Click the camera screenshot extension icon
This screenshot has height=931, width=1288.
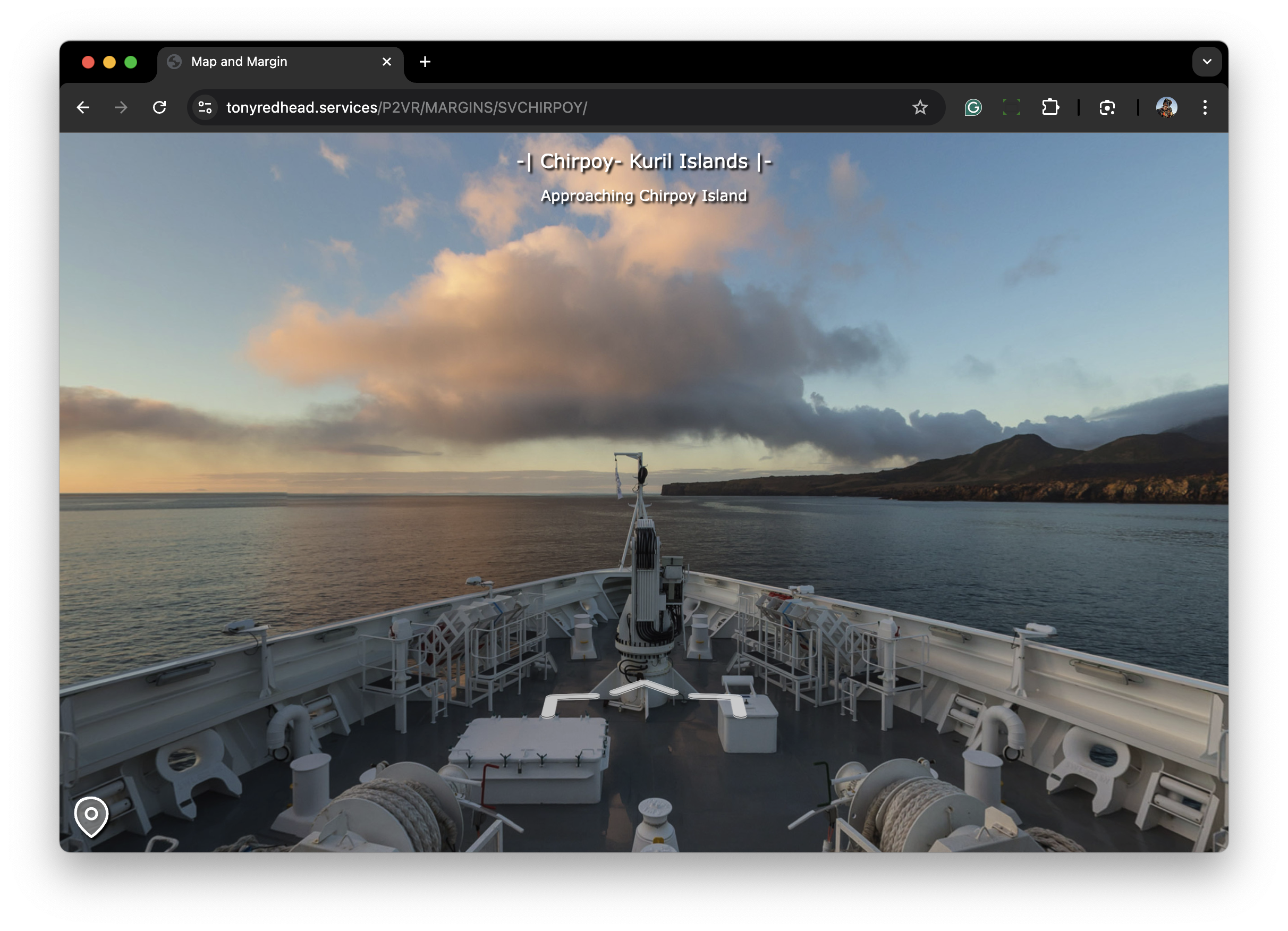[1107, 107]
